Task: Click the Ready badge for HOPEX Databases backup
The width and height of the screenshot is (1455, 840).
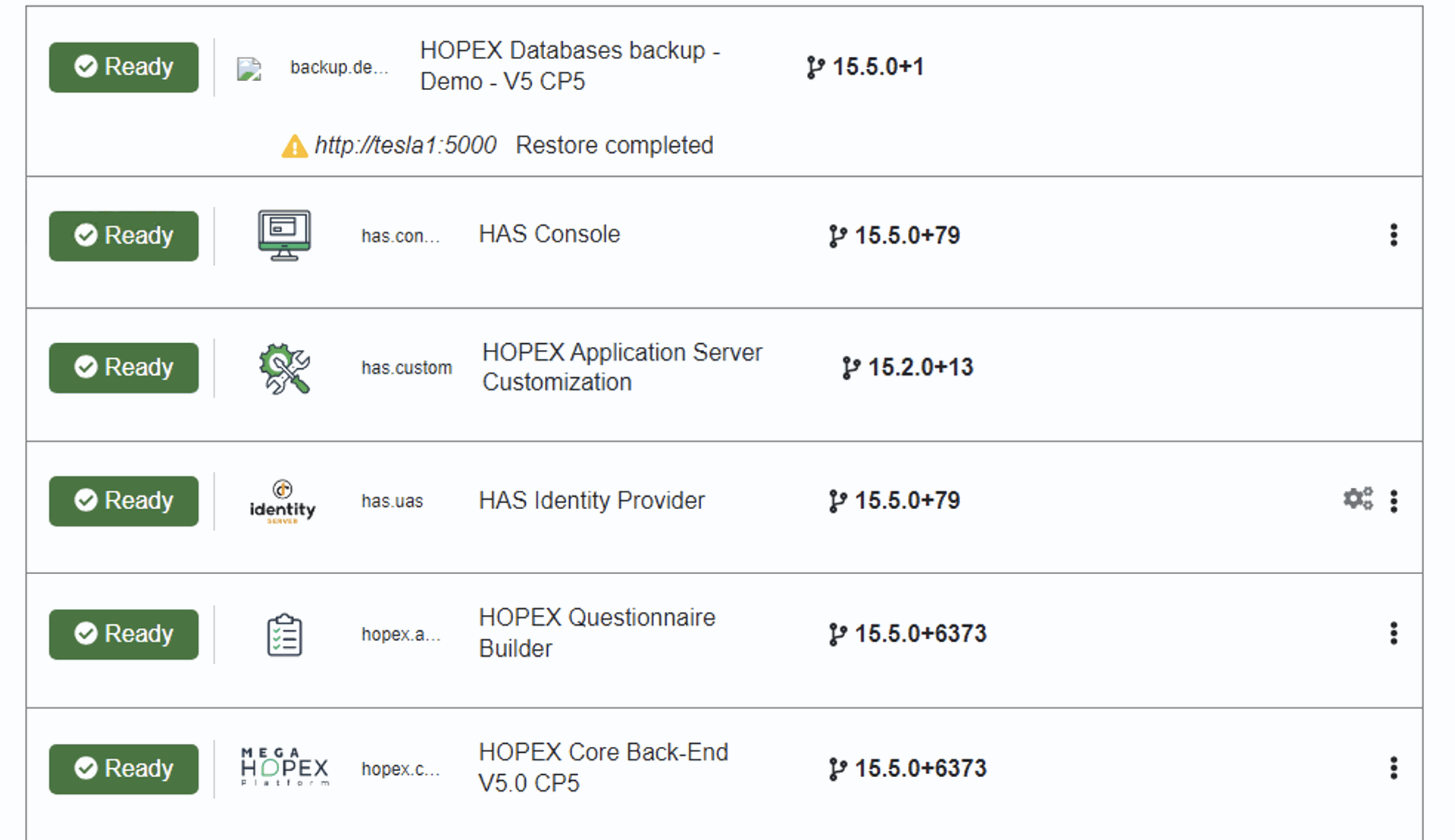Action: pos(124,67)
